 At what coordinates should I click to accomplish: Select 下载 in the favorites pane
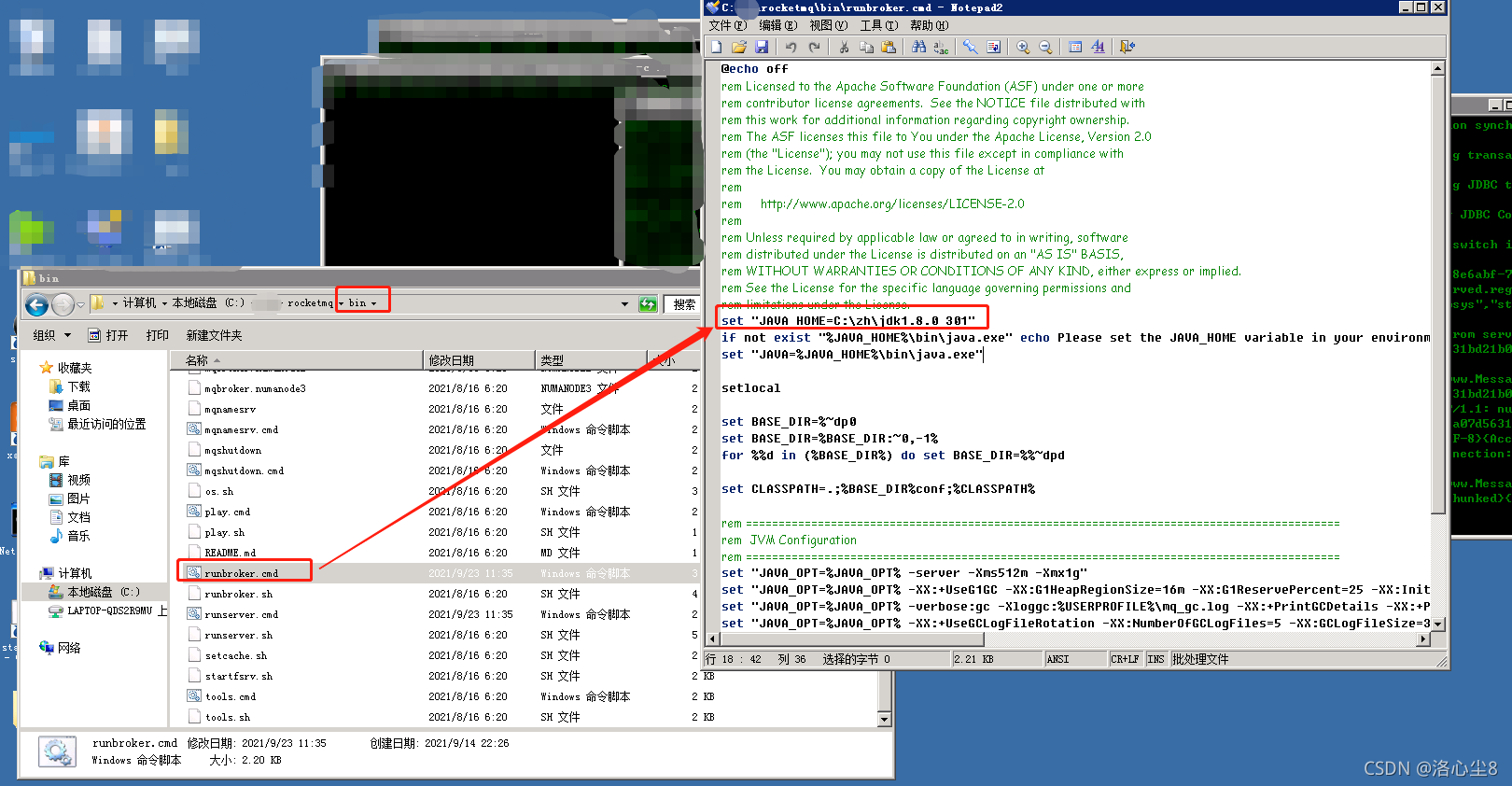[78, 386]
